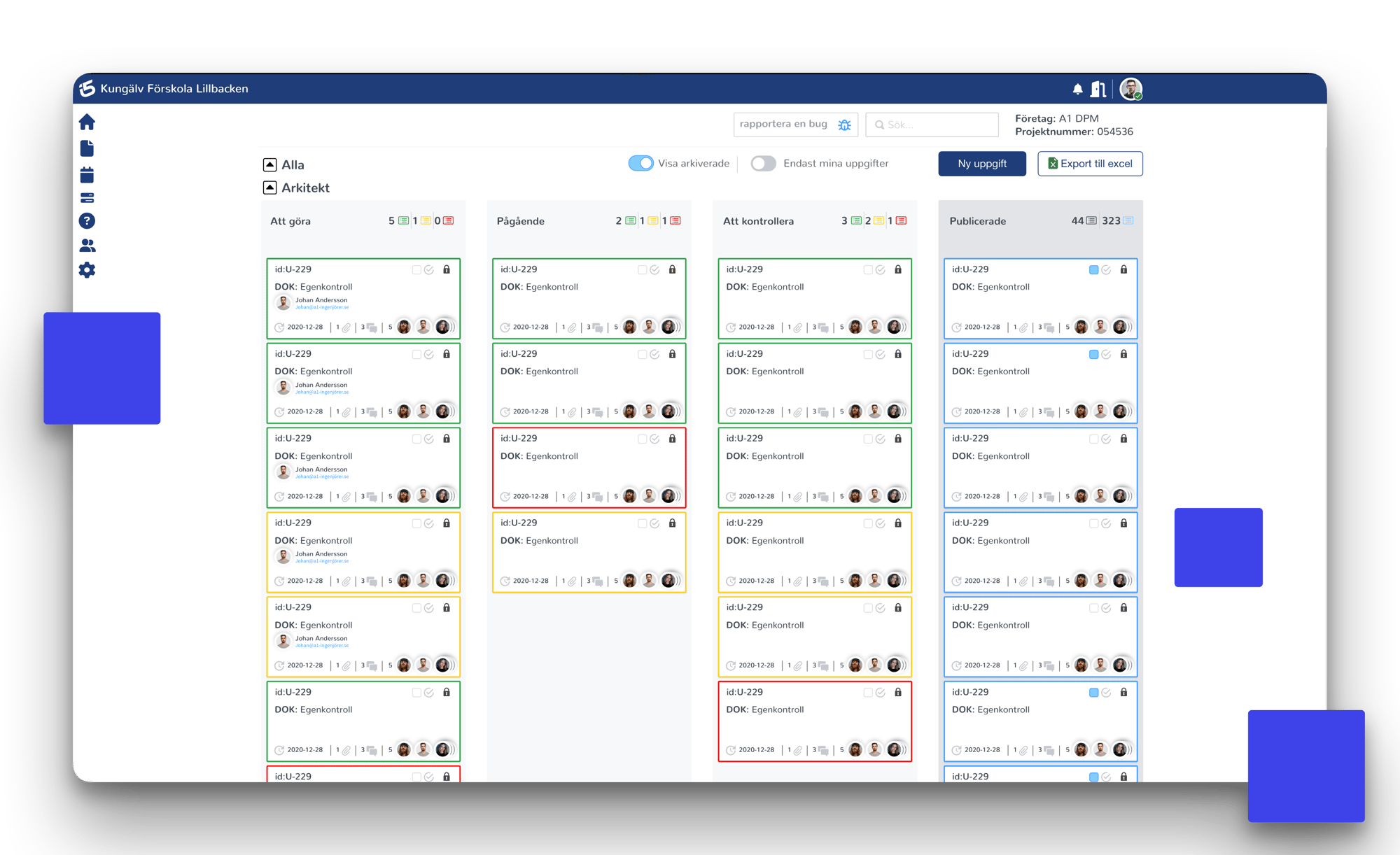Viewport: 1400px width, 855px height.
Task: Open the notifications bell
Action: pyautogui.click(x=1078, y=89)
